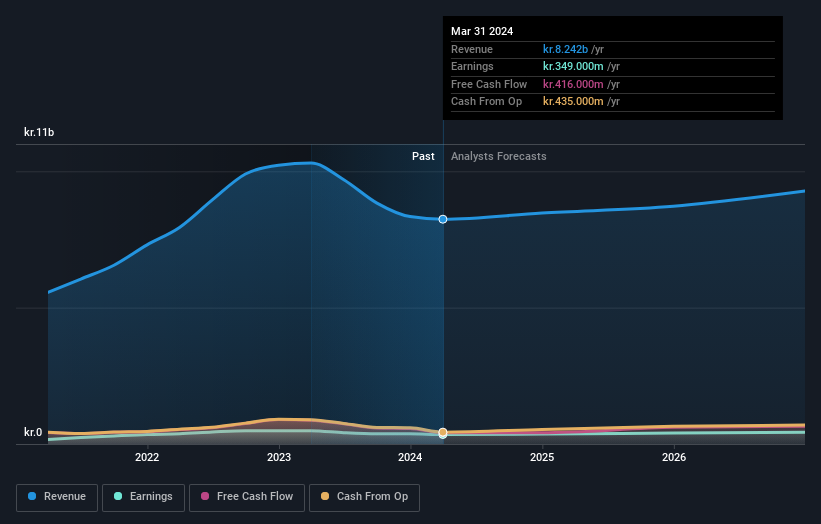Viewport: 821px width, 524px height.
Task: Select the Cash From Op marker at Mar 2024
Action: click(443, 432)
